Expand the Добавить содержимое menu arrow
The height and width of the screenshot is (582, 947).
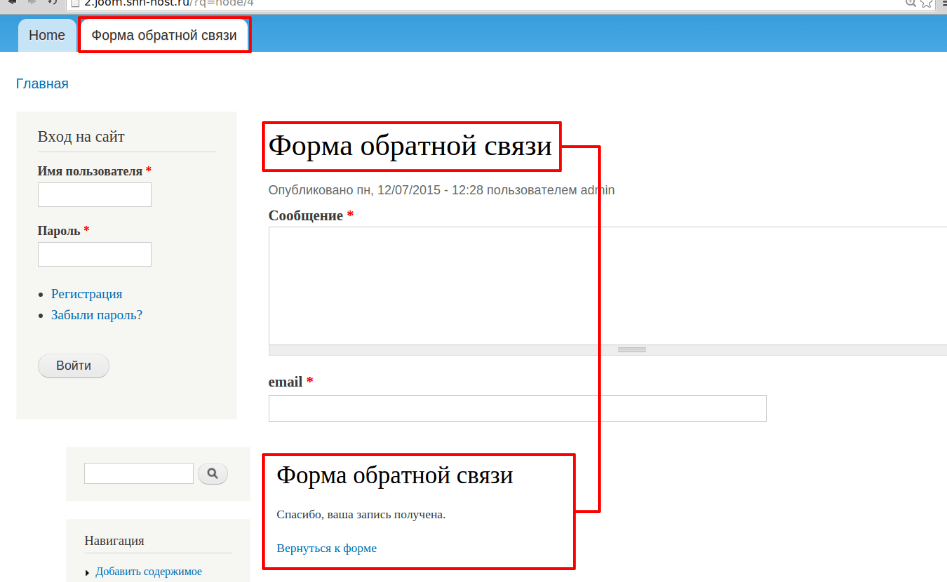(x=88, y=573)
